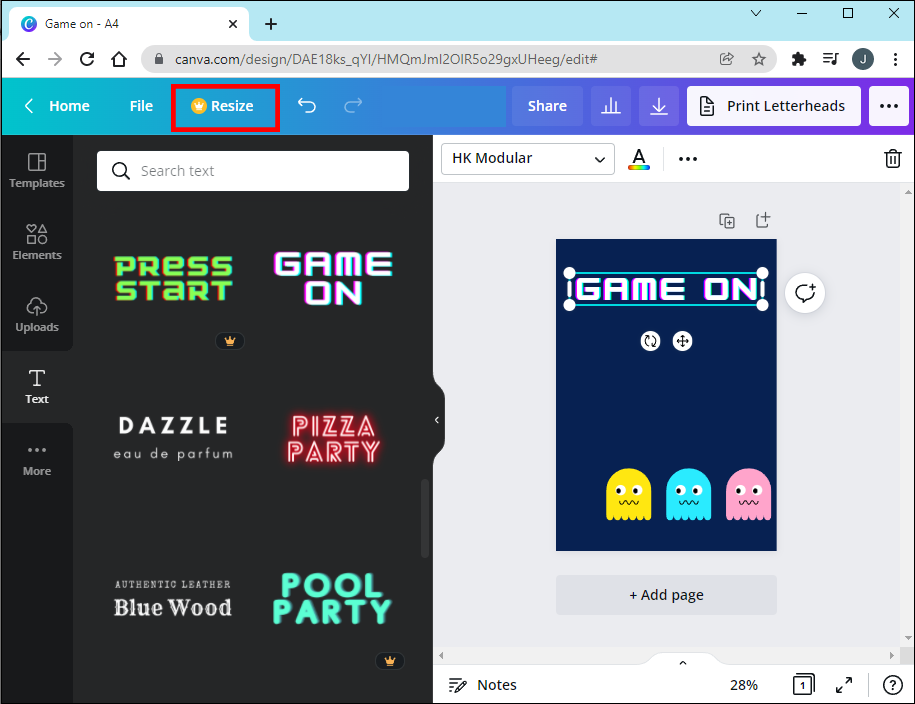Bookmark page with star icon

pyautogui.click(x=759, y=59)
